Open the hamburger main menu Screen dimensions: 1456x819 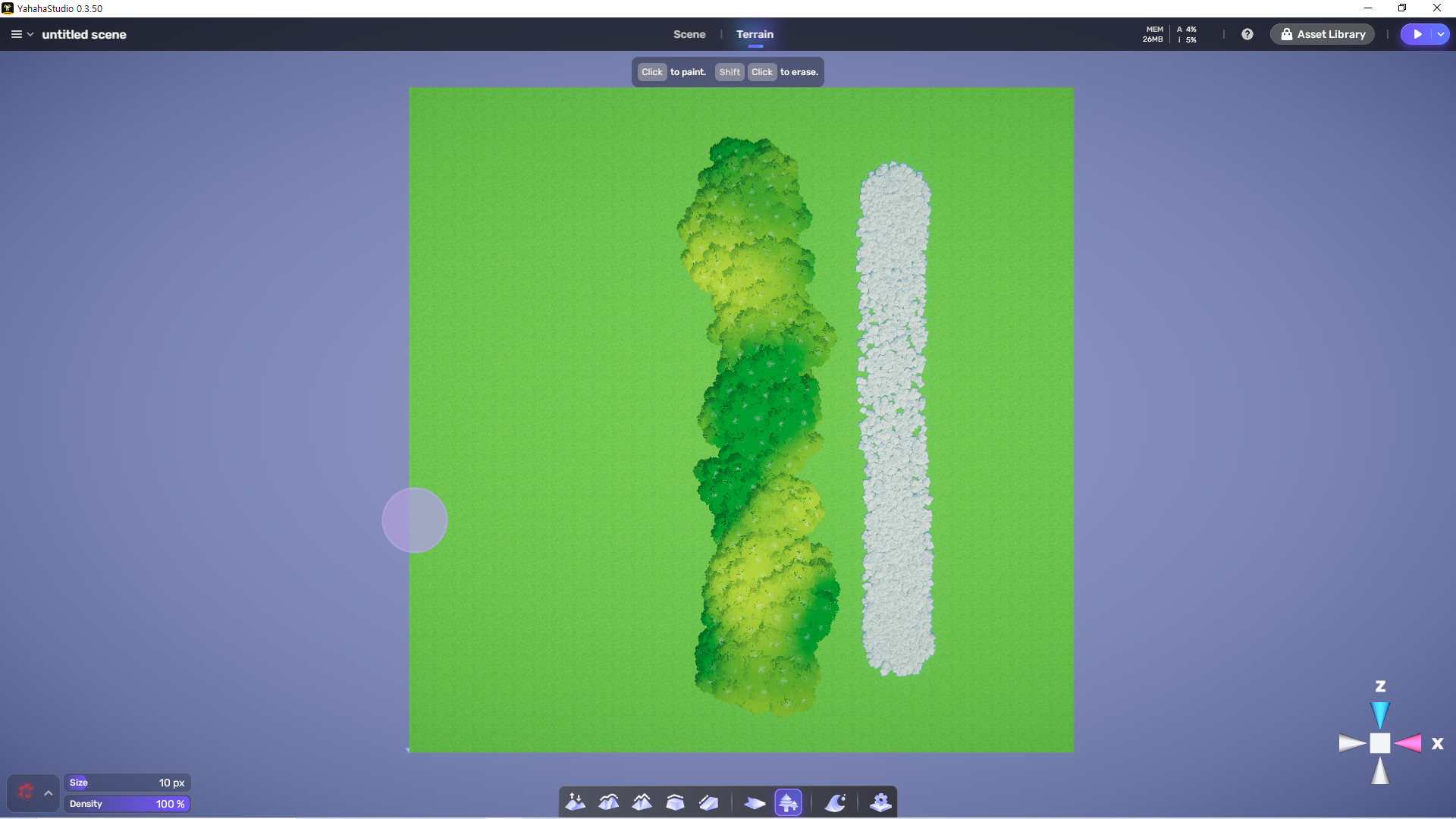pos(17,34)
